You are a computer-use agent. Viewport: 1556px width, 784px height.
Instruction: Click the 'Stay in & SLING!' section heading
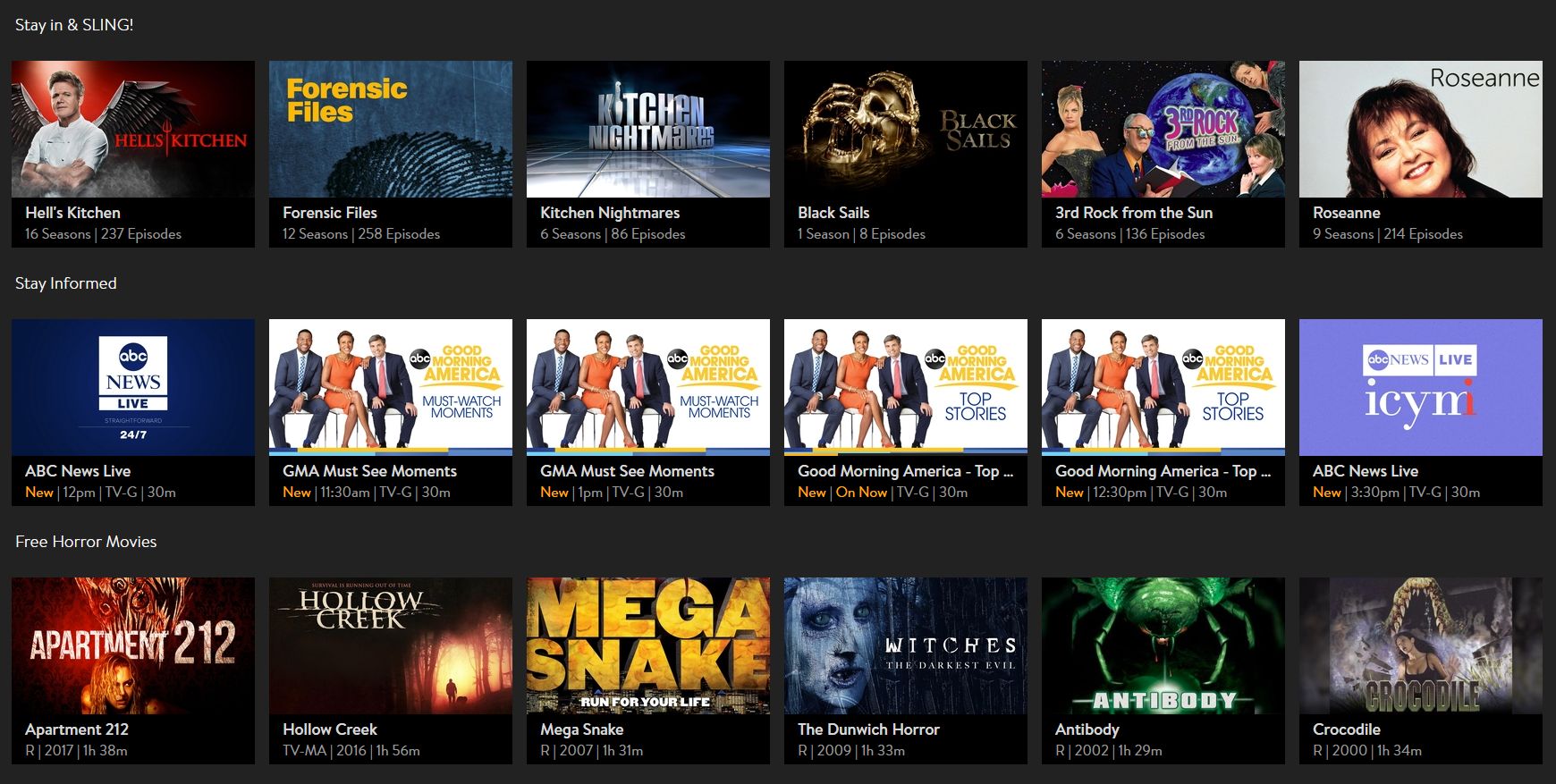(74, 25)
